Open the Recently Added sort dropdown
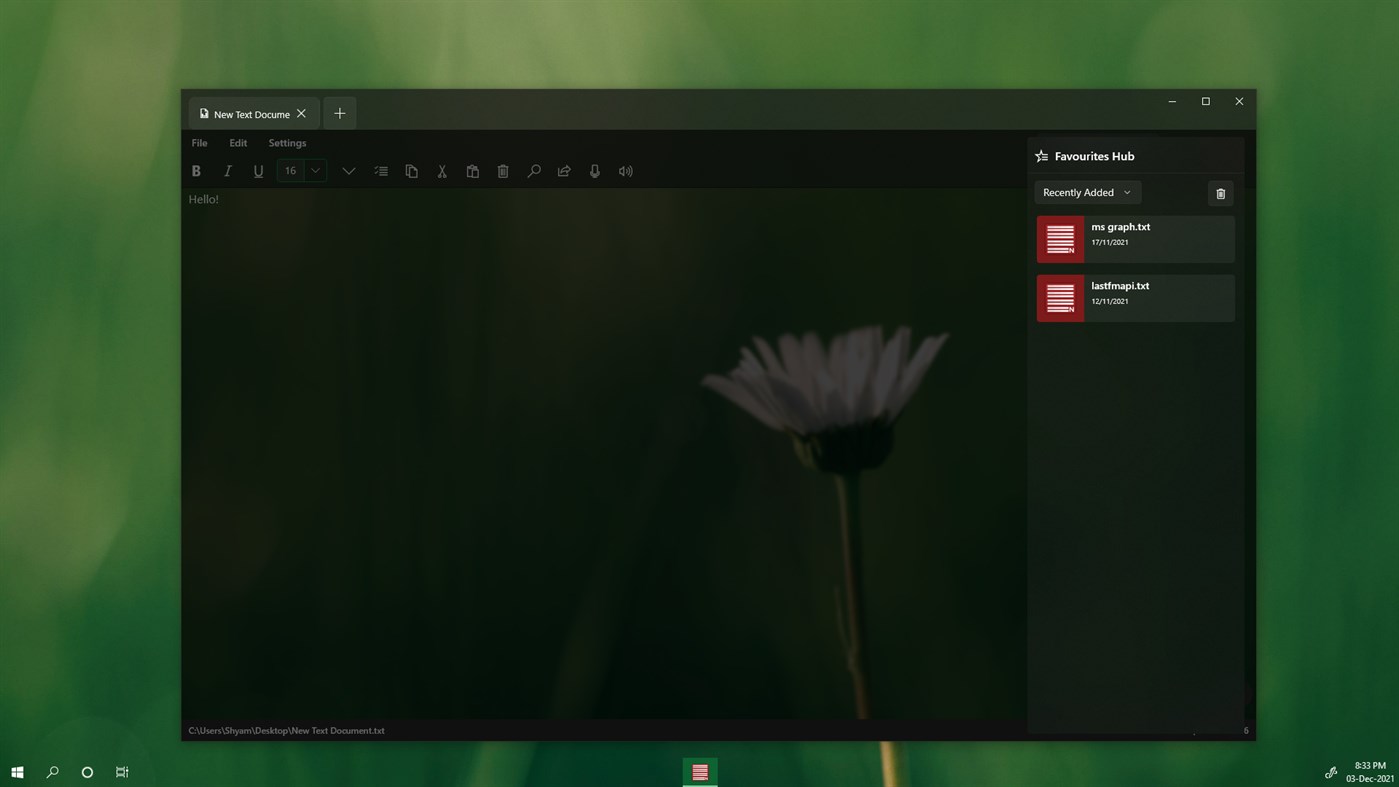This screenshot has width=1399, height=787. pyautogui.click(x=1086, y=192)
